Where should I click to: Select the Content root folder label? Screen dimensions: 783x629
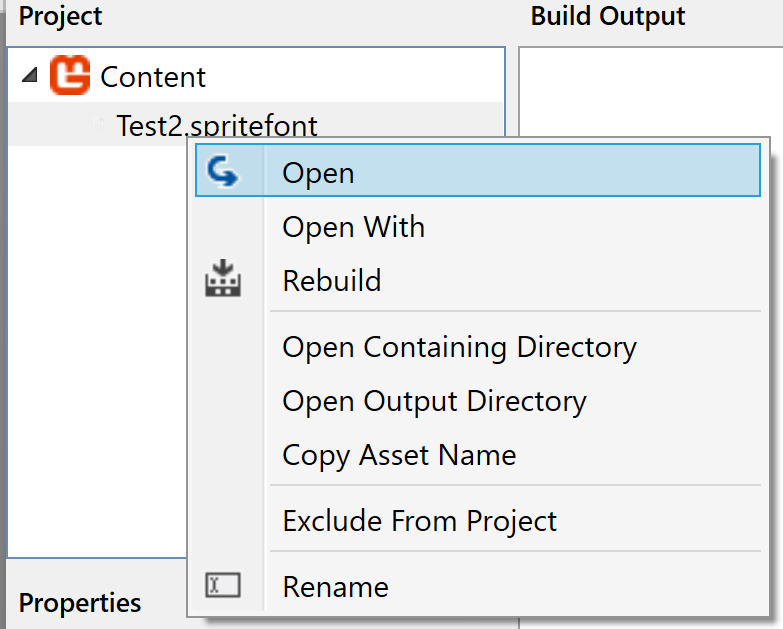pos(153,77)
